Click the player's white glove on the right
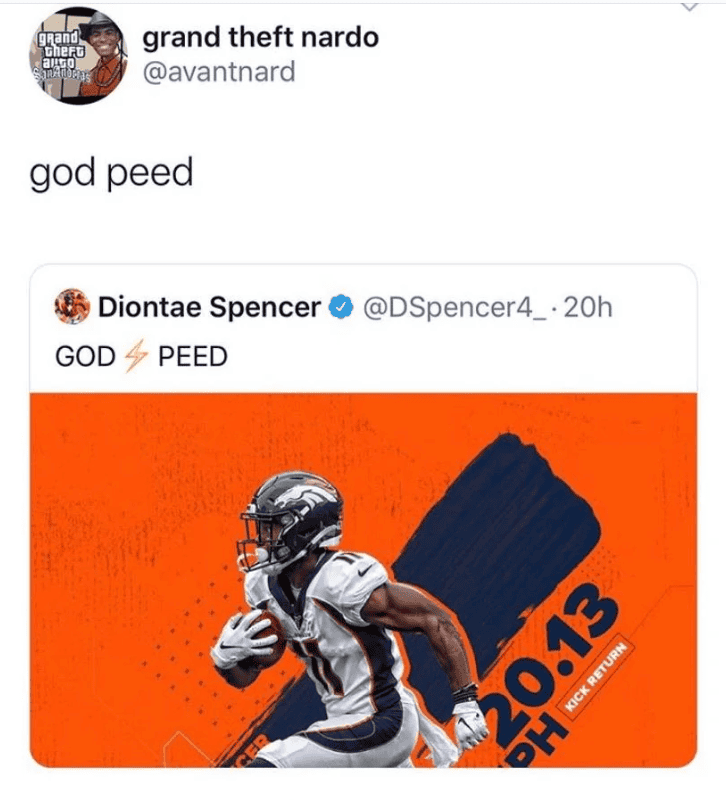 (468, 720)
